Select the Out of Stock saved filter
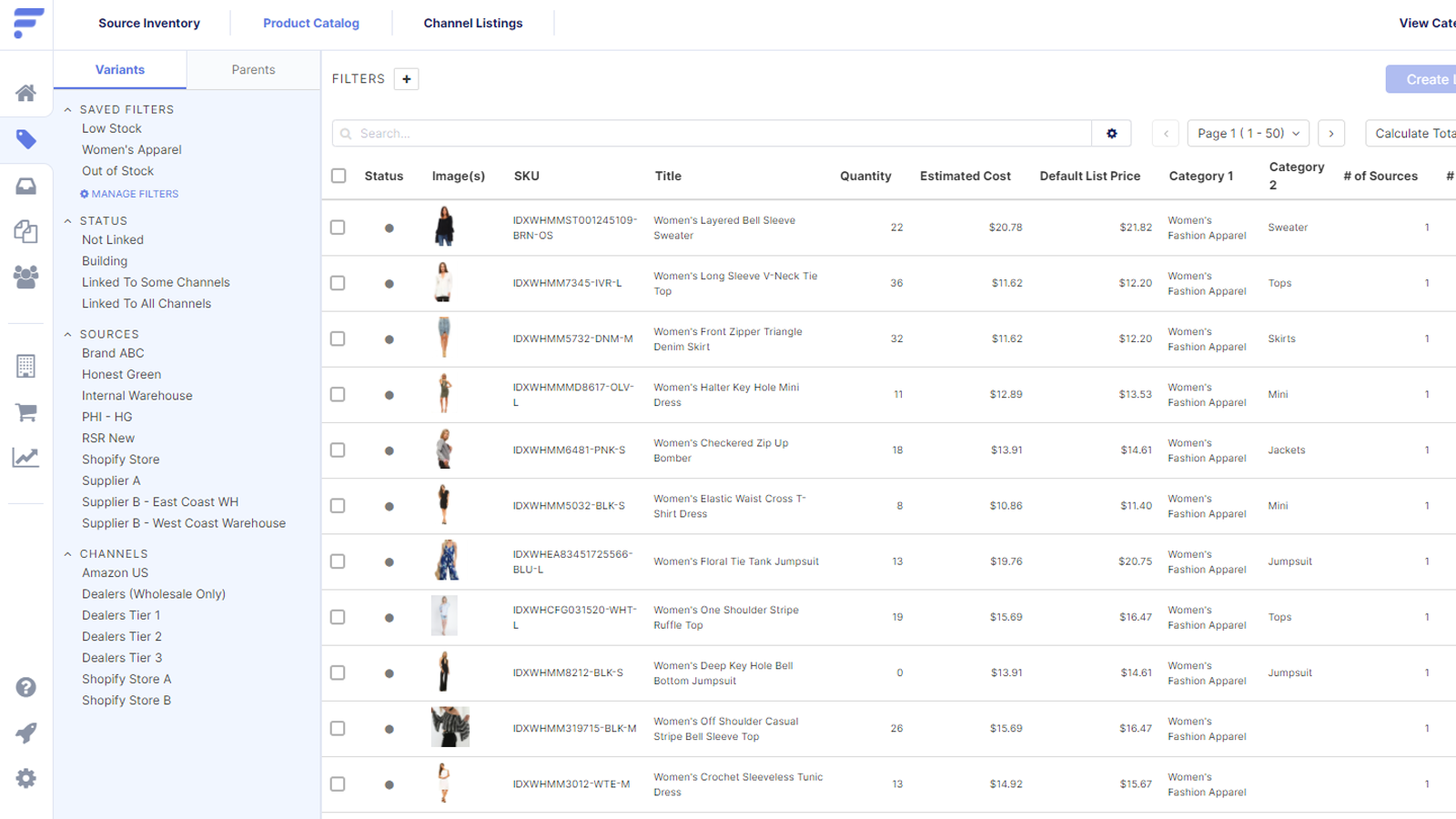The height and width of the screenshot is (819, 1456). coord(117,170)
